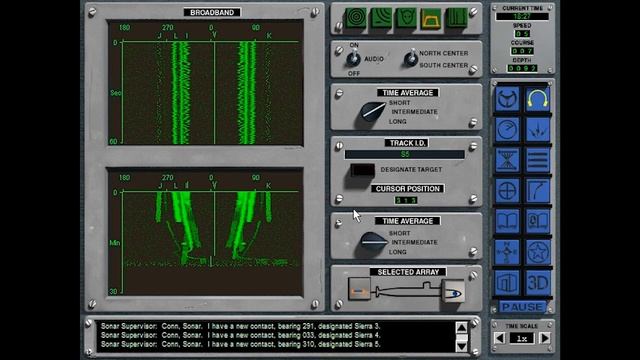Click contact marker J on upper display
640x360 pixels.
(x=160, y=36)
